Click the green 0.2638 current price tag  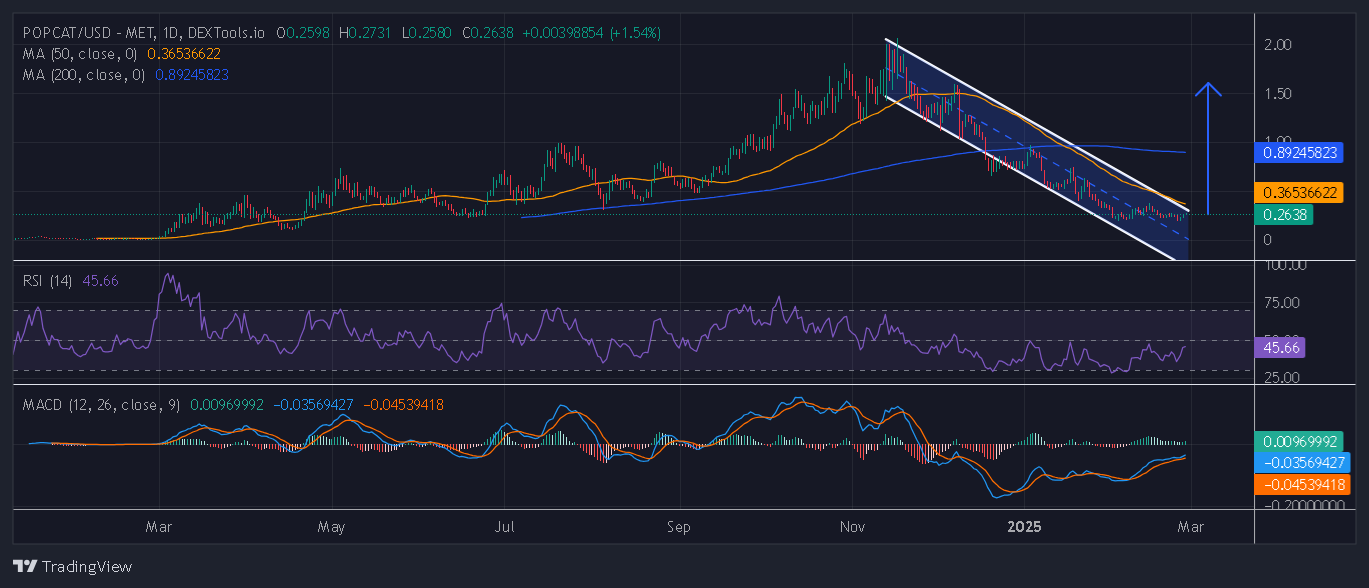(1283, 214)
